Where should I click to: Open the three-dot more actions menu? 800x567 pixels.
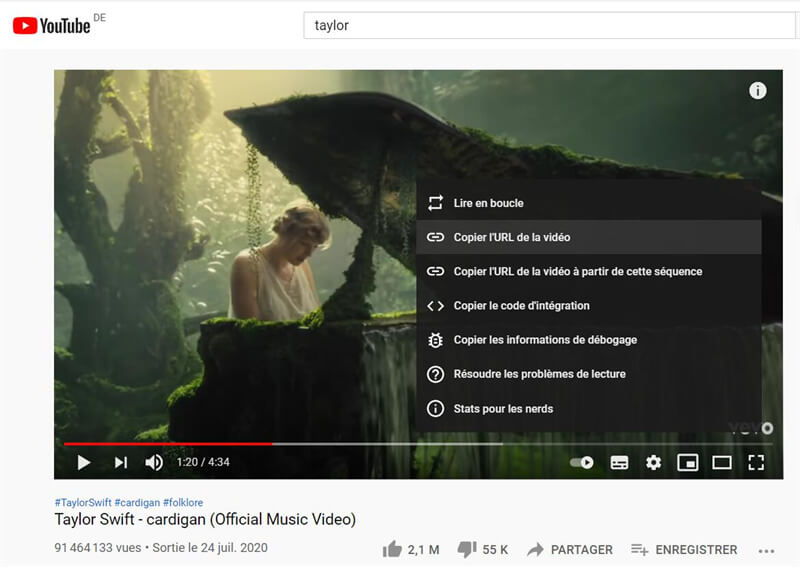[x=766, y=551]
